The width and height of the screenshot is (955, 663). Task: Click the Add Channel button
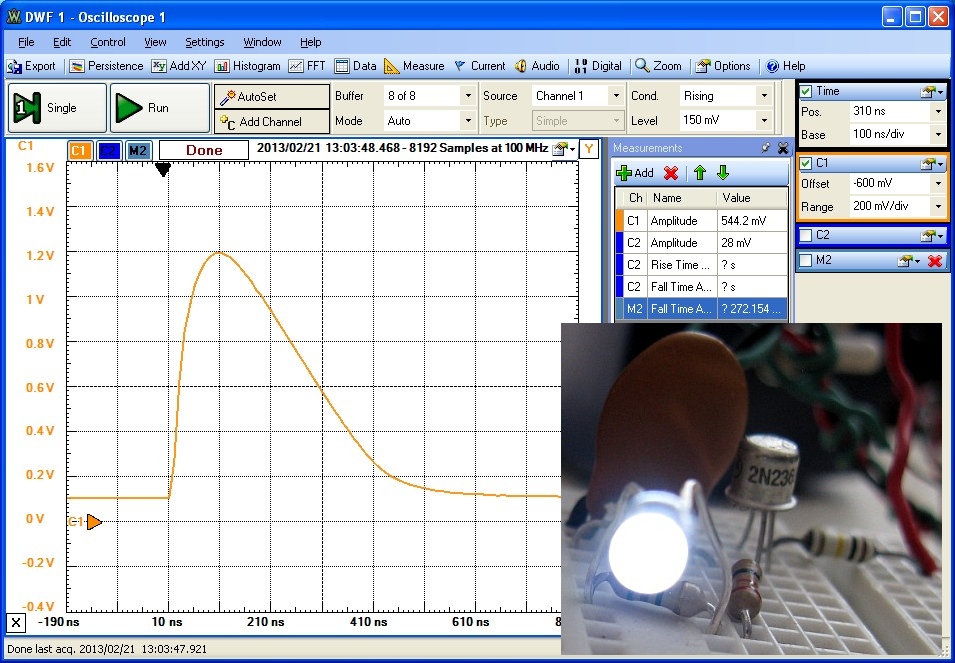[x=271, y=121]
